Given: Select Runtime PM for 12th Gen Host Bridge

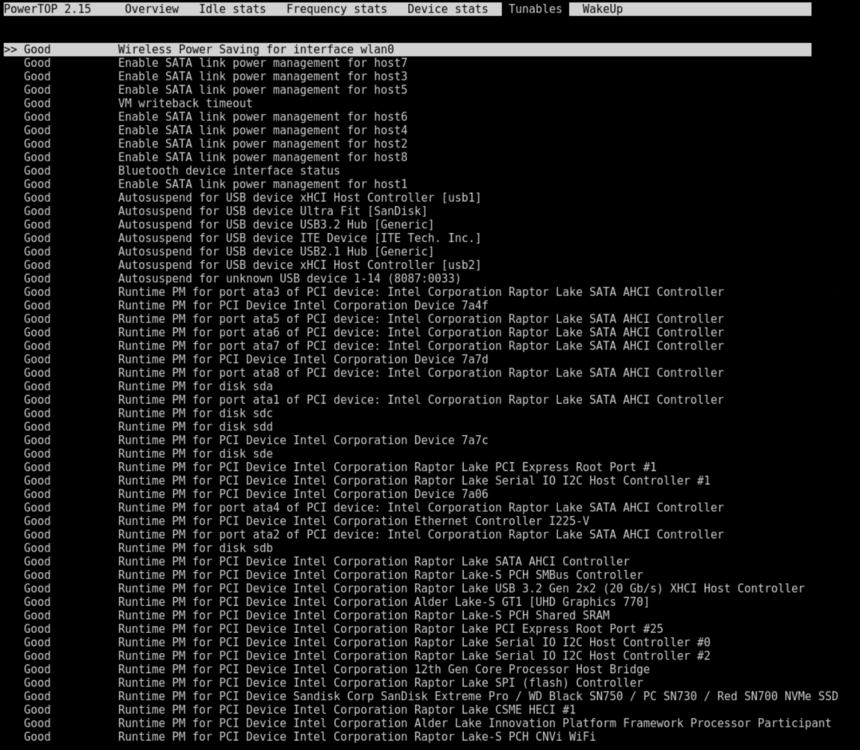Looking at the screenshot, I should pyautogui.click(x=336, y=669).
